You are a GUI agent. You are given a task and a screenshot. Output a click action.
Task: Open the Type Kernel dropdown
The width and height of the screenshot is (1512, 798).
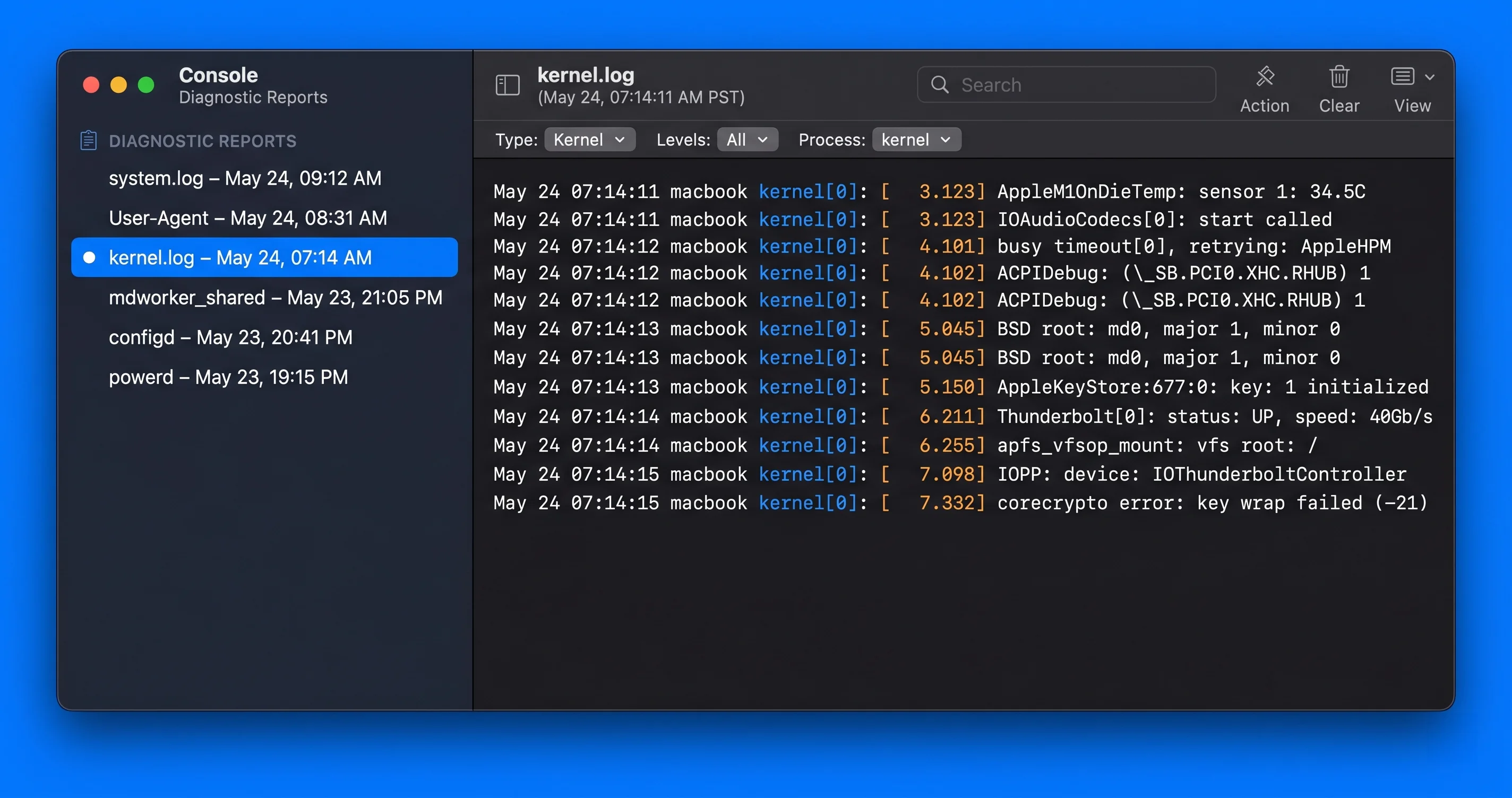pos(589,140)
